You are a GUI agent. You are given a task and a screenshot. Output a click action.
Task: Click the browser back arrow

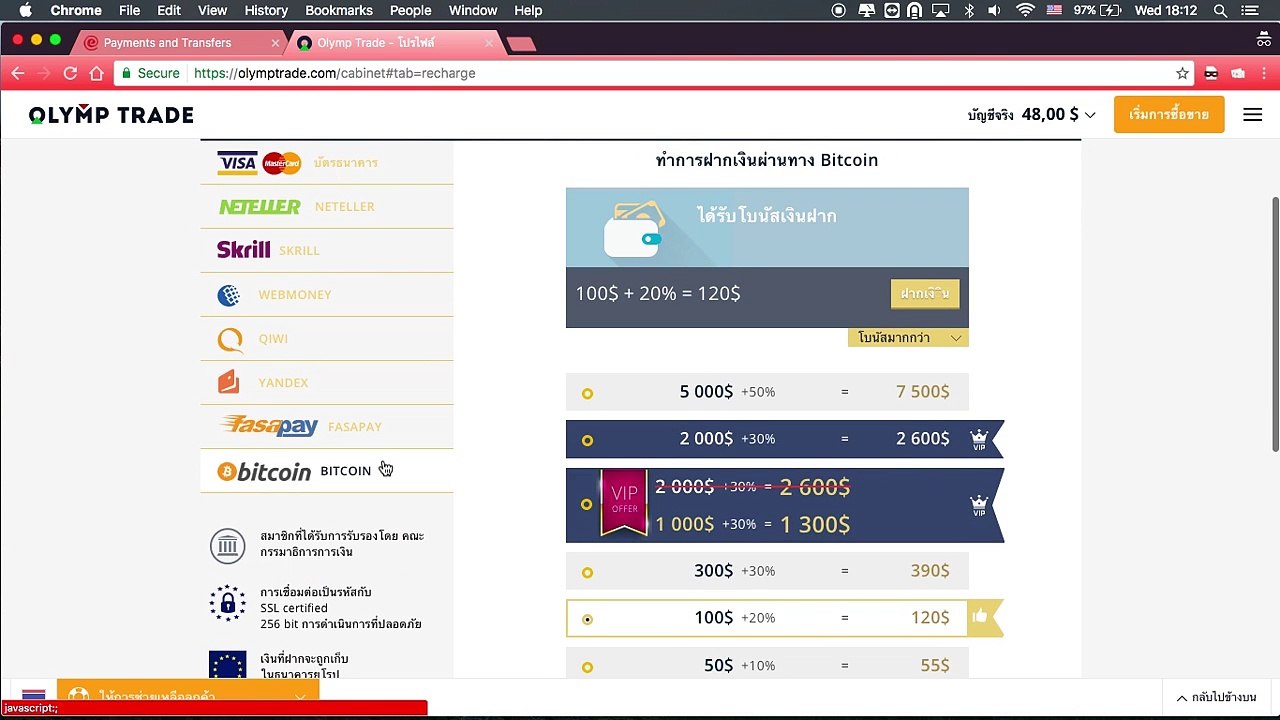17,73
